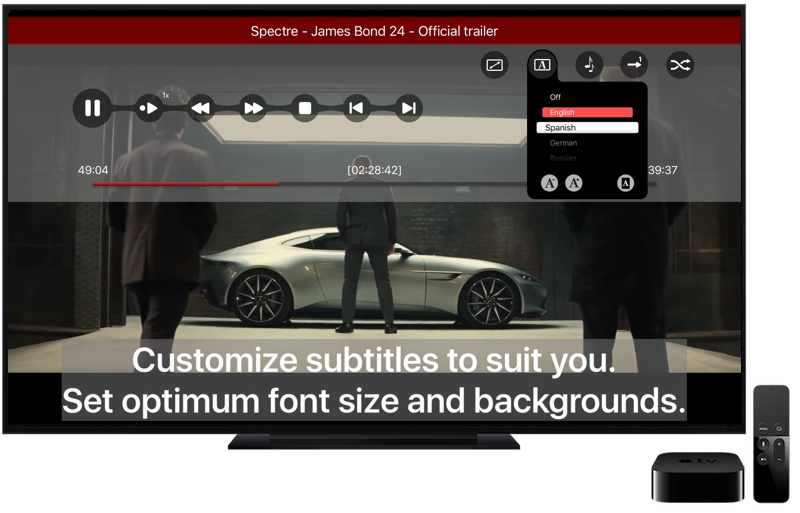Increase subtitle font size
800x513 pixels.
click(574, 183)
